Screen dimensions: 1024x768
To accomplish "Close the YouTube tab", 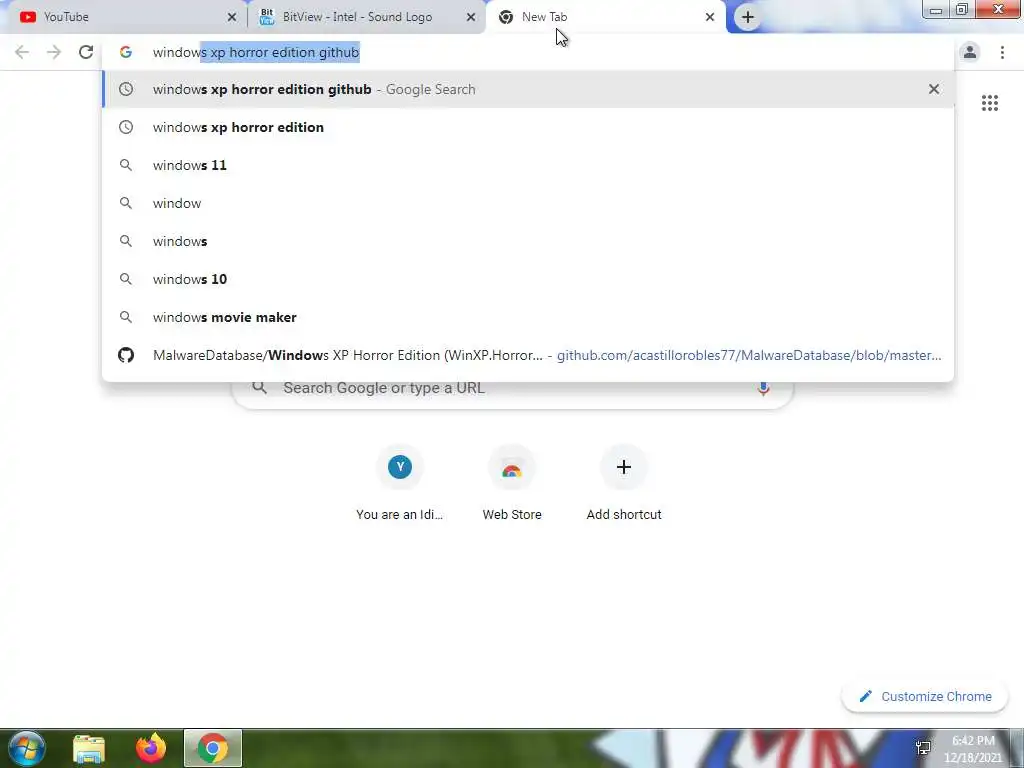I will [x=232, y=17].
